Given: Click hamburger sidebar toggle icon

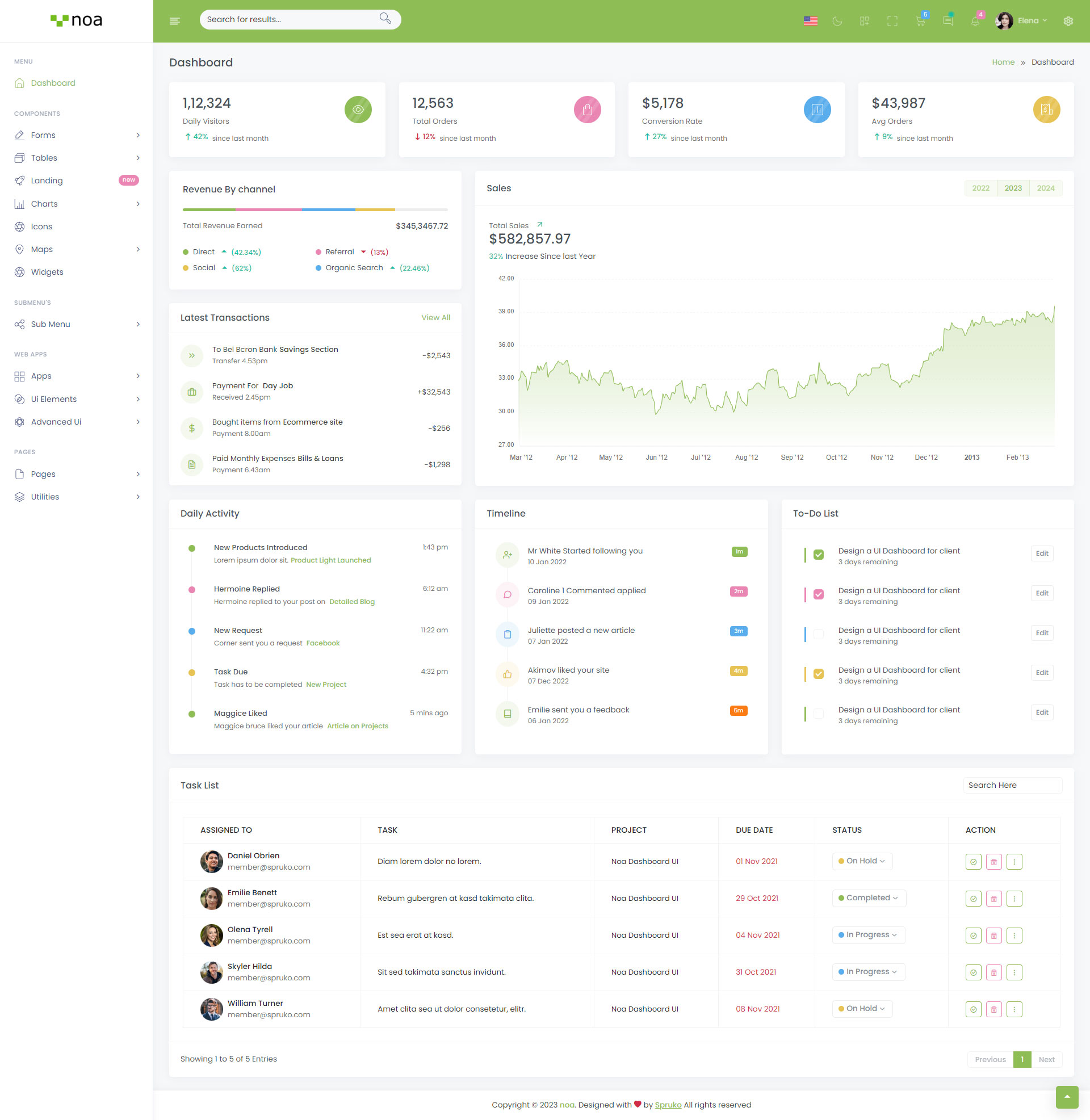Looking at the screenshot, I should coord(175,21).
